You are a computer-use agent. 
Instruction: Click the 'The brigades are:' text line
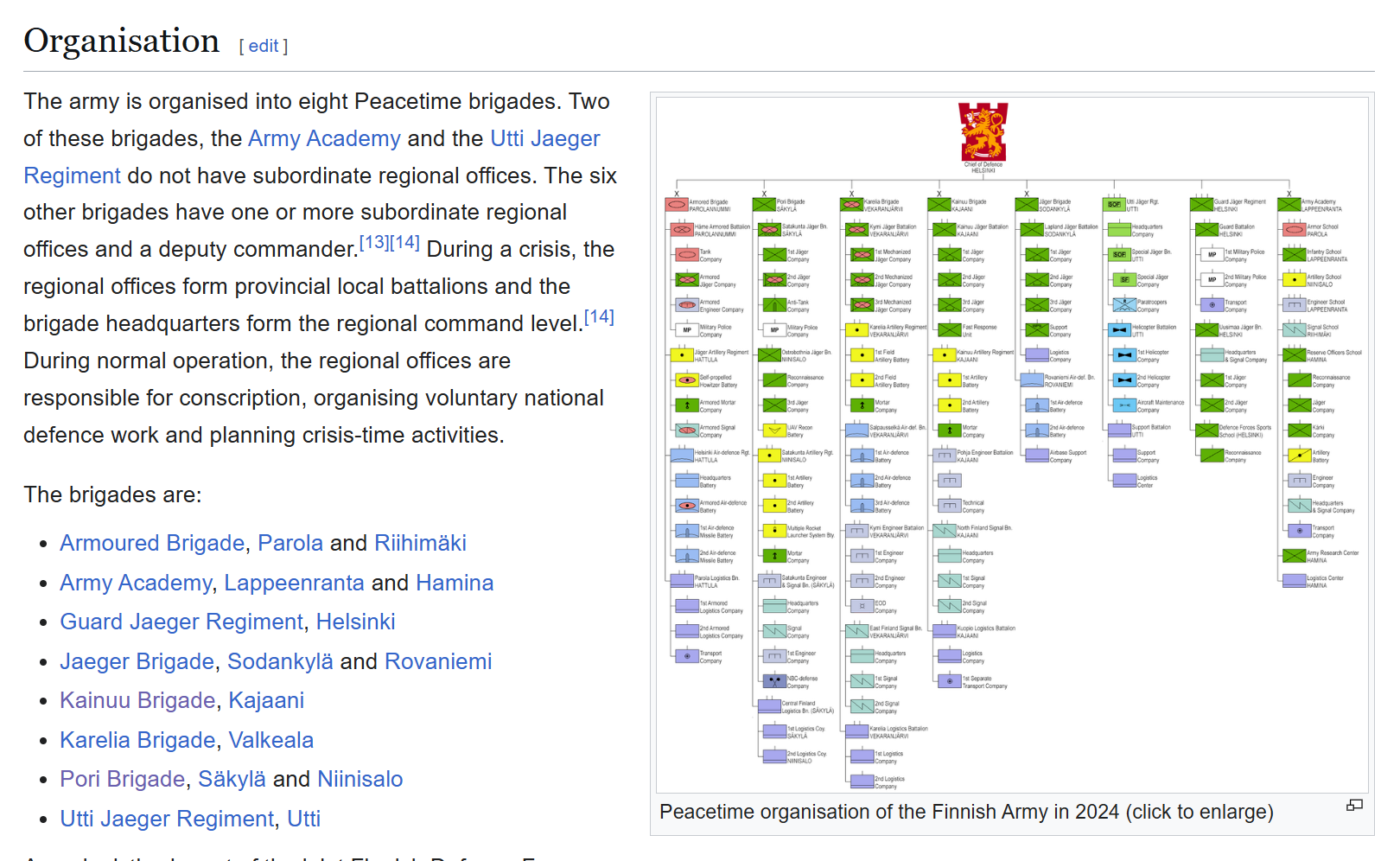[112, 494]
